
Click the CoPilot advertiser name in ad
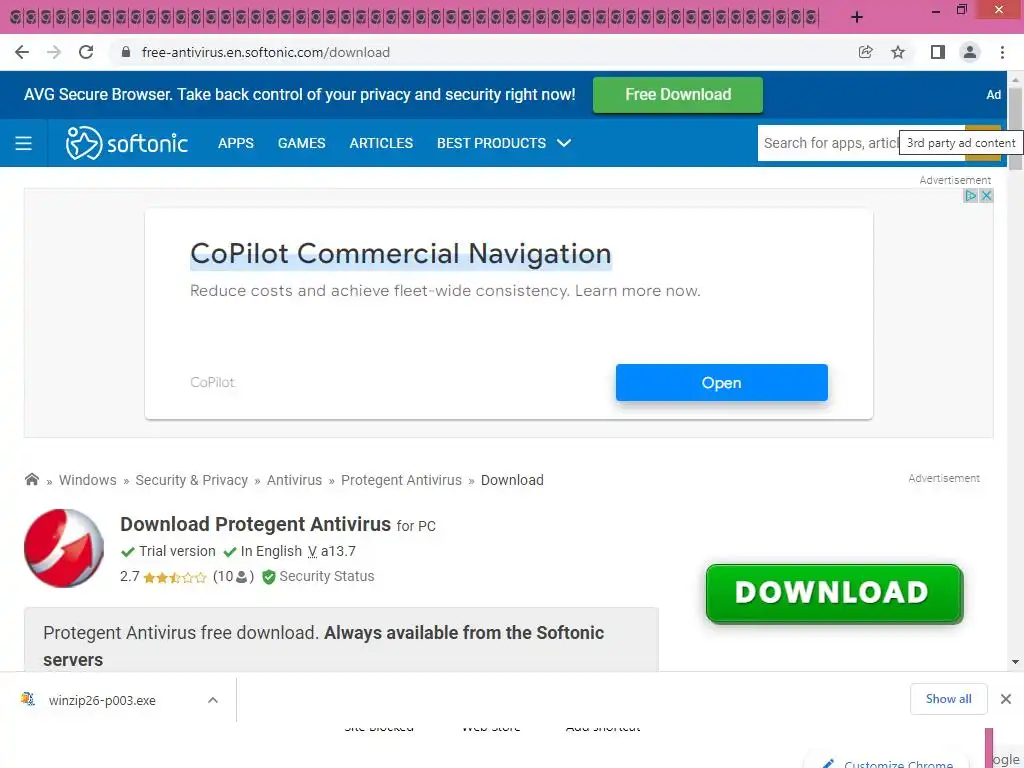click(x=212, y=383)
